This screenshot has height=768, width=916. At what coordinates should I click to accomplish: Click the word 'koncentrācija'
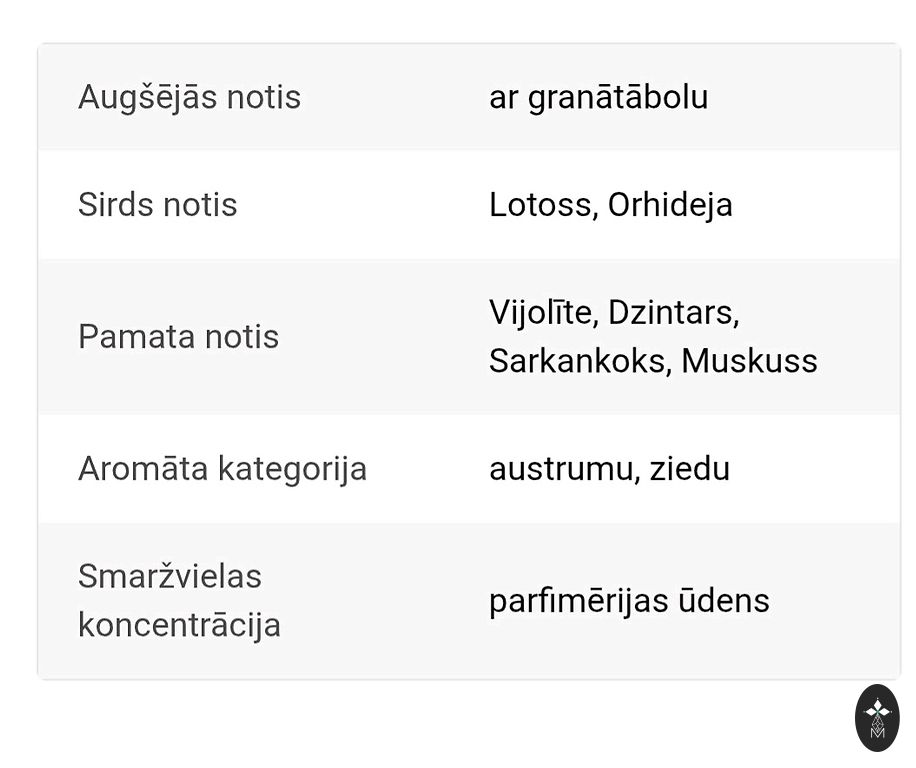click(x=179, y=625)
